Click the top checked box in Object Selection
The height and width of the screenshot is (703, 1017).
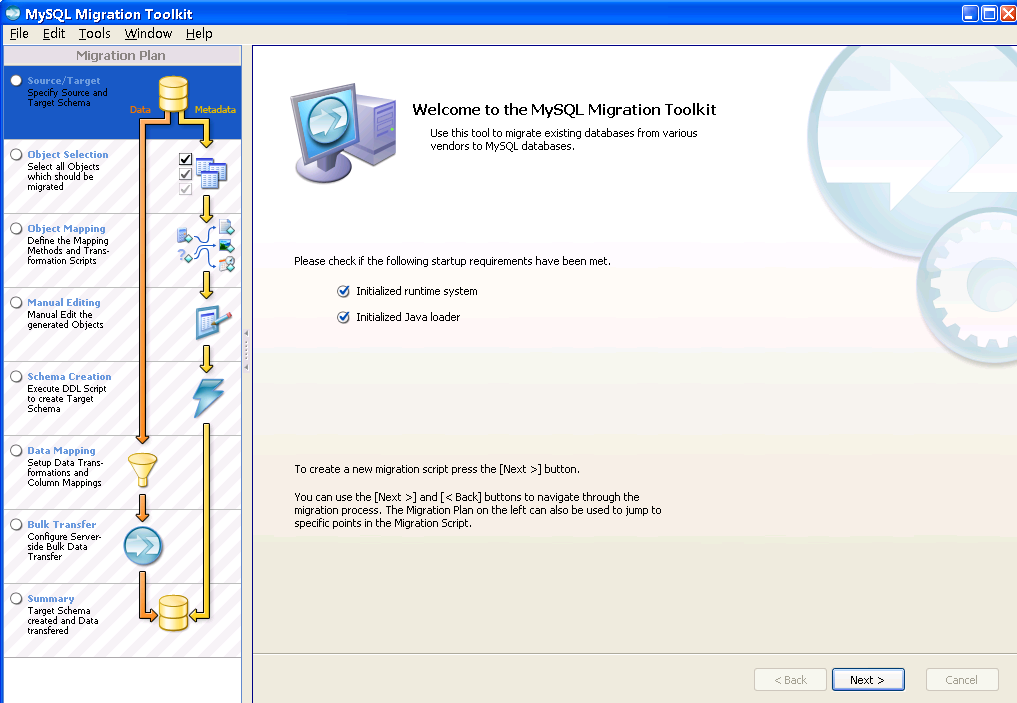(x=185, y=159)
